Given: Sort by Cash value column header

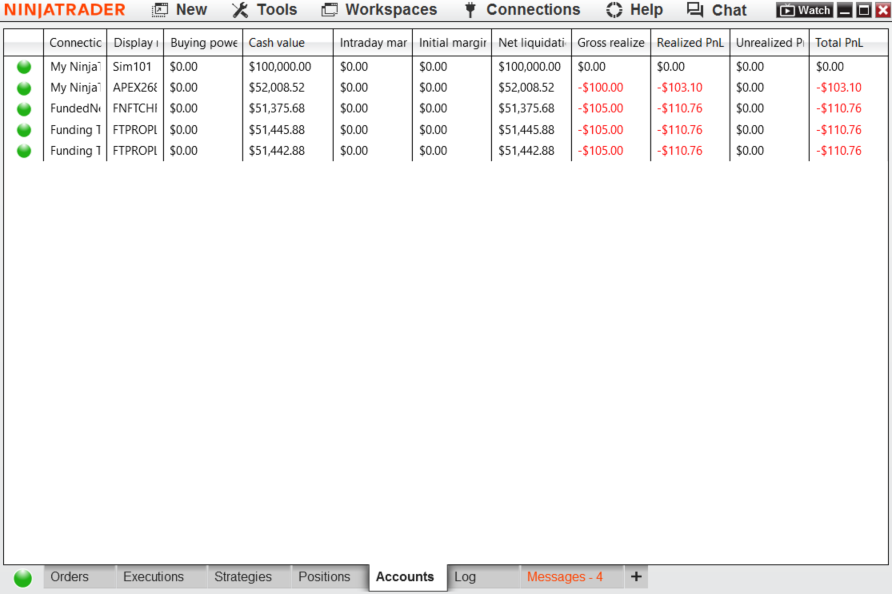Looking at the screenshot, I should click(x=288, y=43).
